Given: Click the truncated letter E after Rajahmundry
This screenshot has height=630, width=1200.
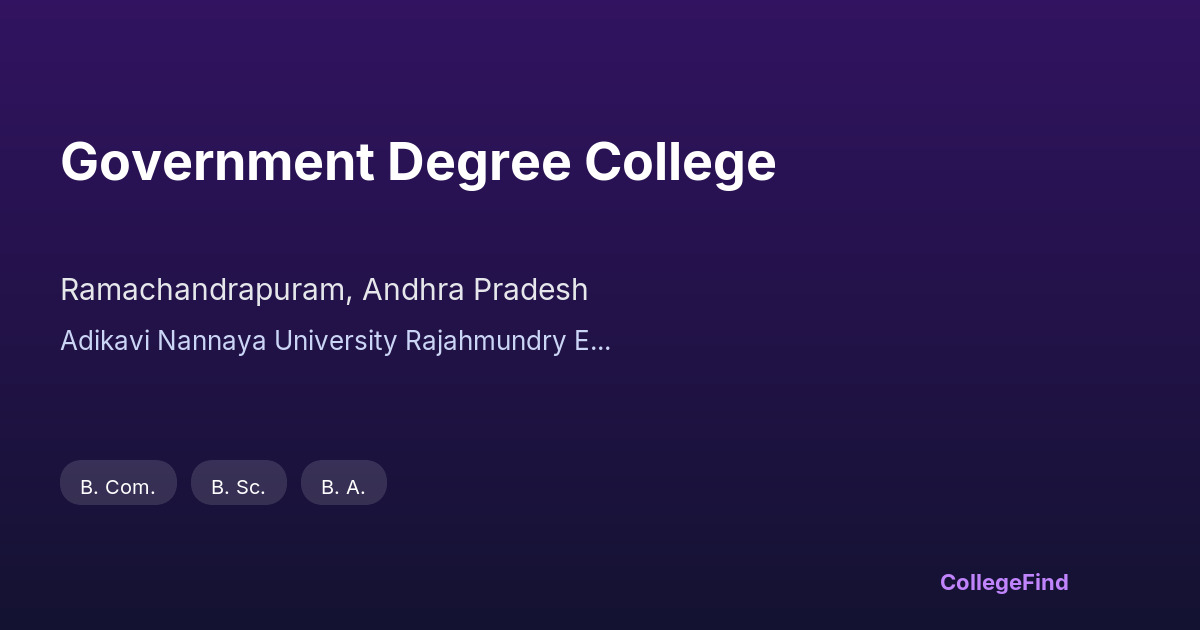Looking at the screenshot, I should click(581, 341).
